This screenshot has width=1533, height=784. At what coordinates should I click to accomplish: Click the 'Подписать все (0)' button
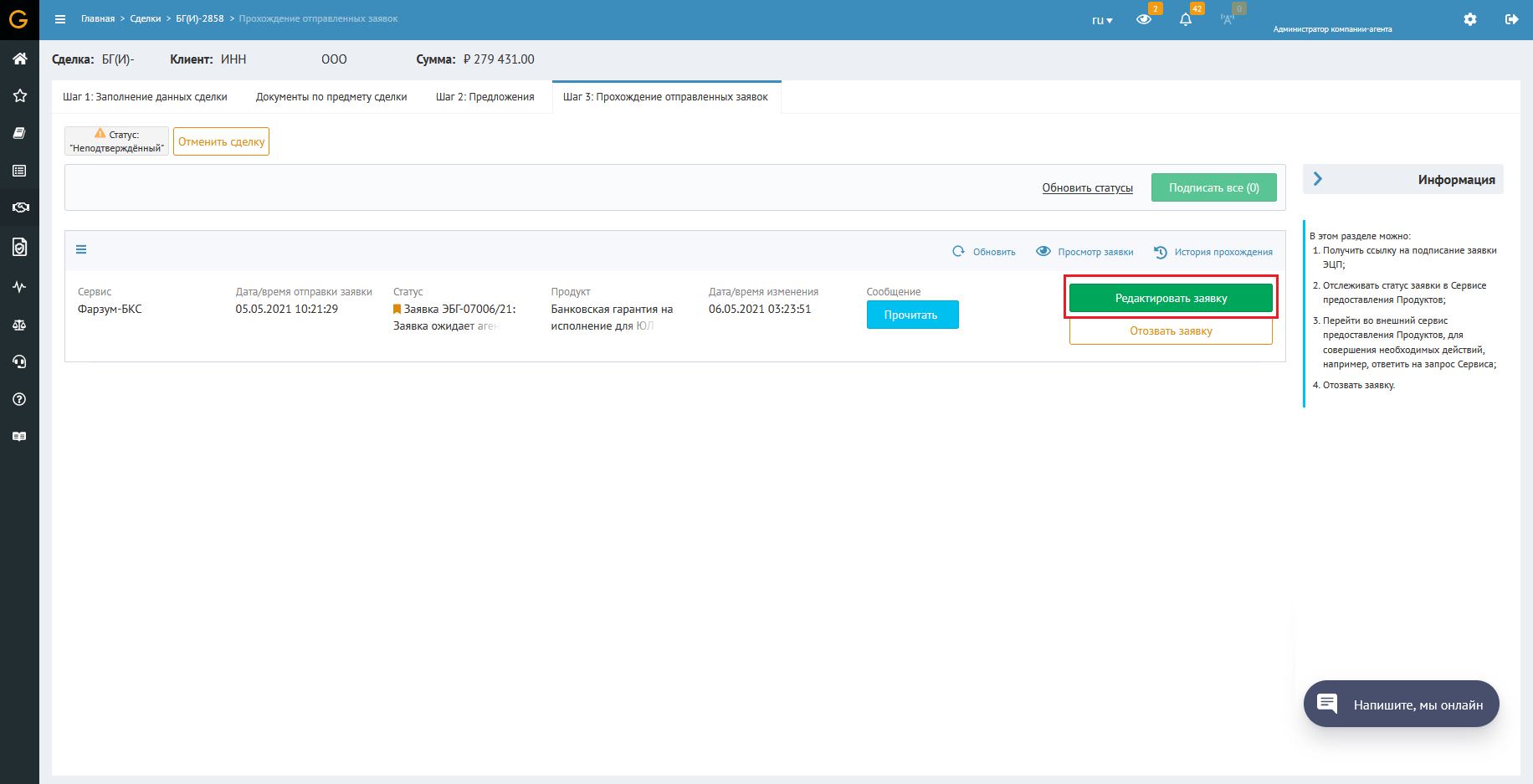pyautogui.click(x=1213, y=187)
